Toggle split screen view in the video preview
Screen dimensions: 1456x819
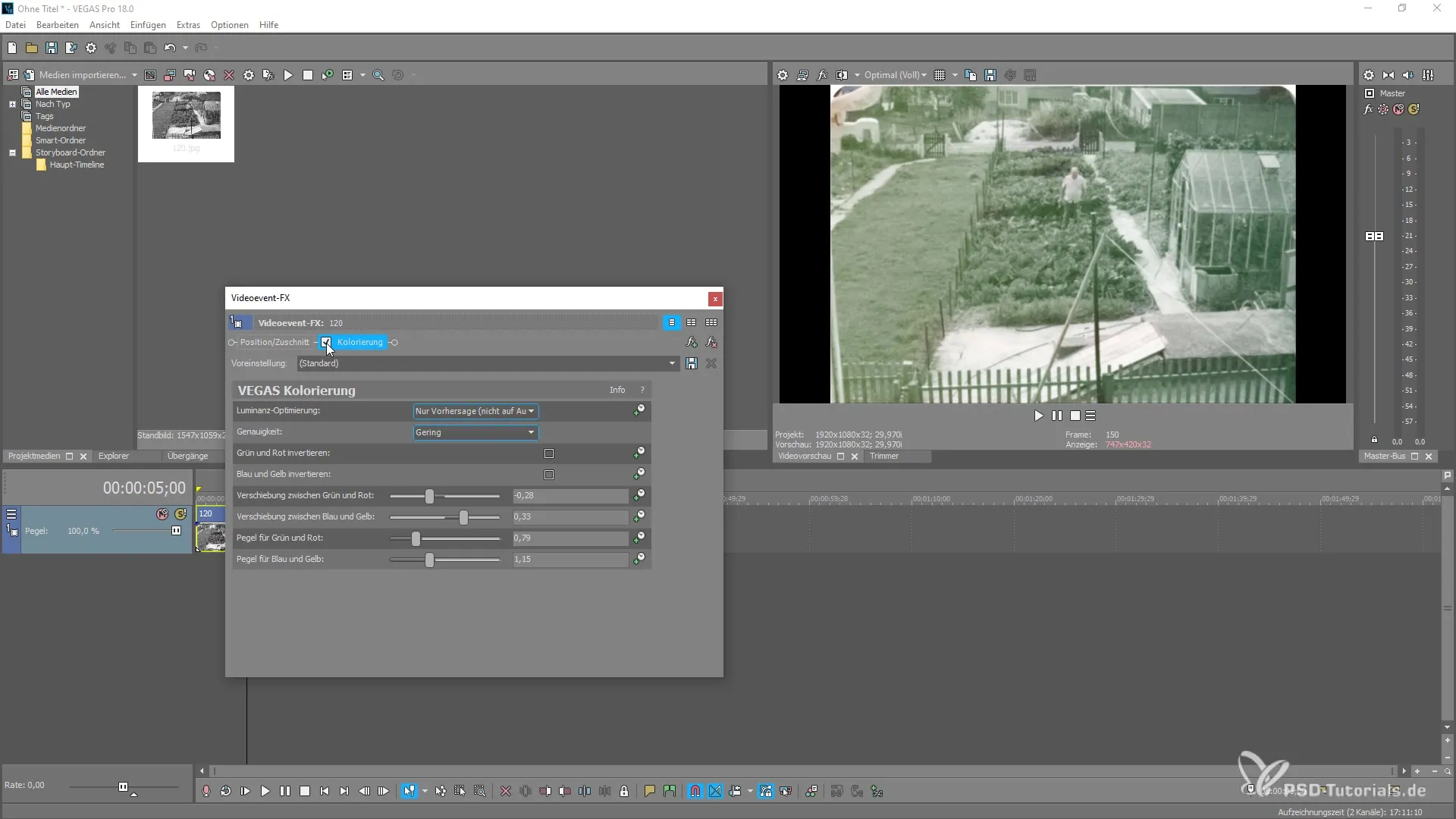[842, 75]
